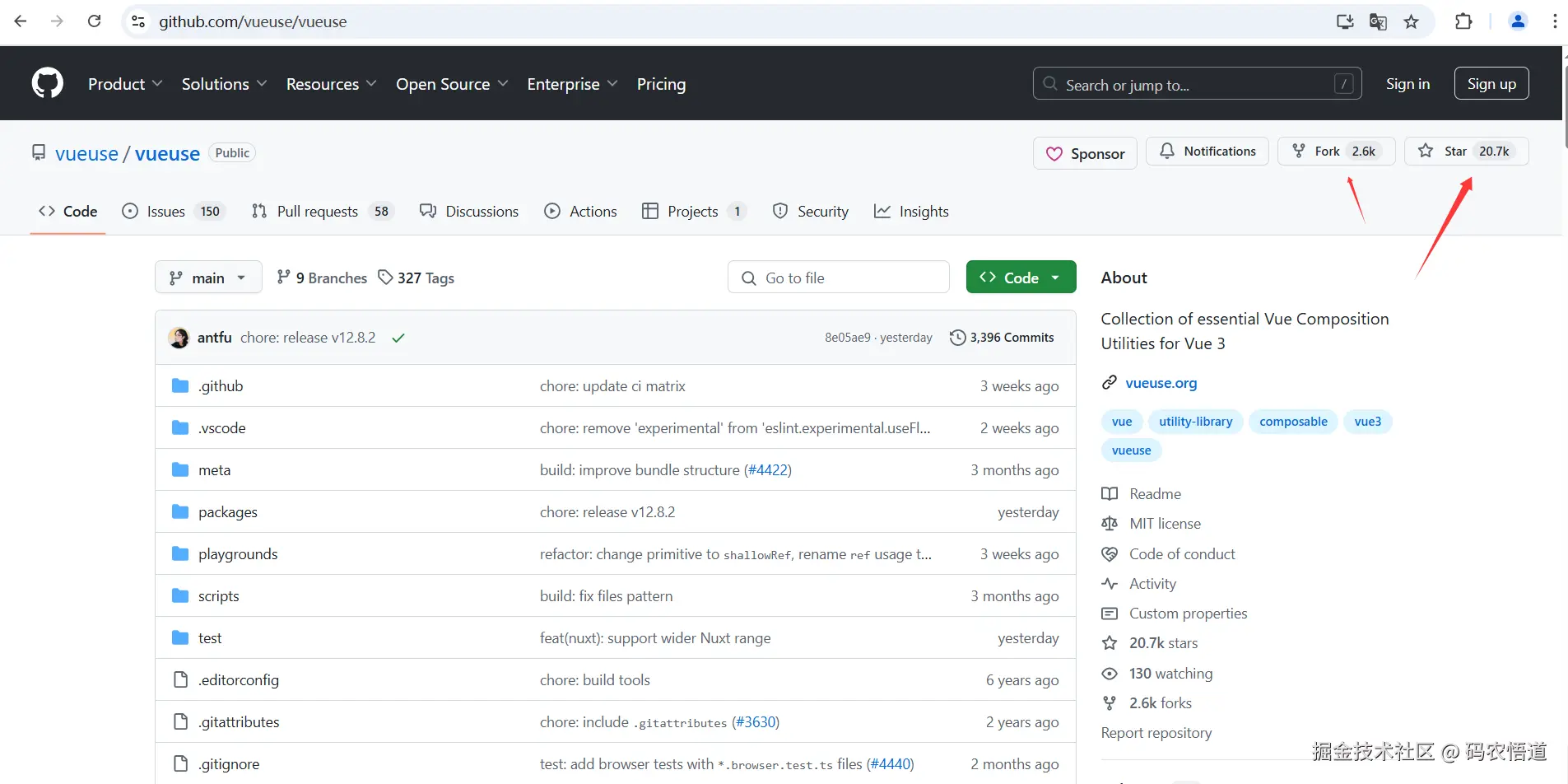Image resolution: width=1568 pixels, height=784 pixels.
Task: Click the history clock icon by Commits
Action: point(957,338)
